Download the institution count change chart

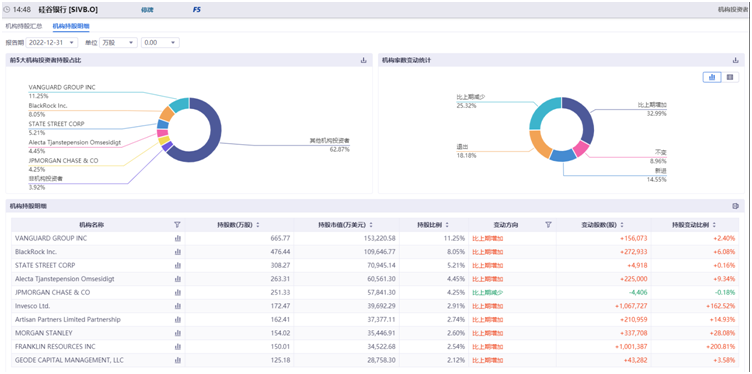(x=736, y=60)
